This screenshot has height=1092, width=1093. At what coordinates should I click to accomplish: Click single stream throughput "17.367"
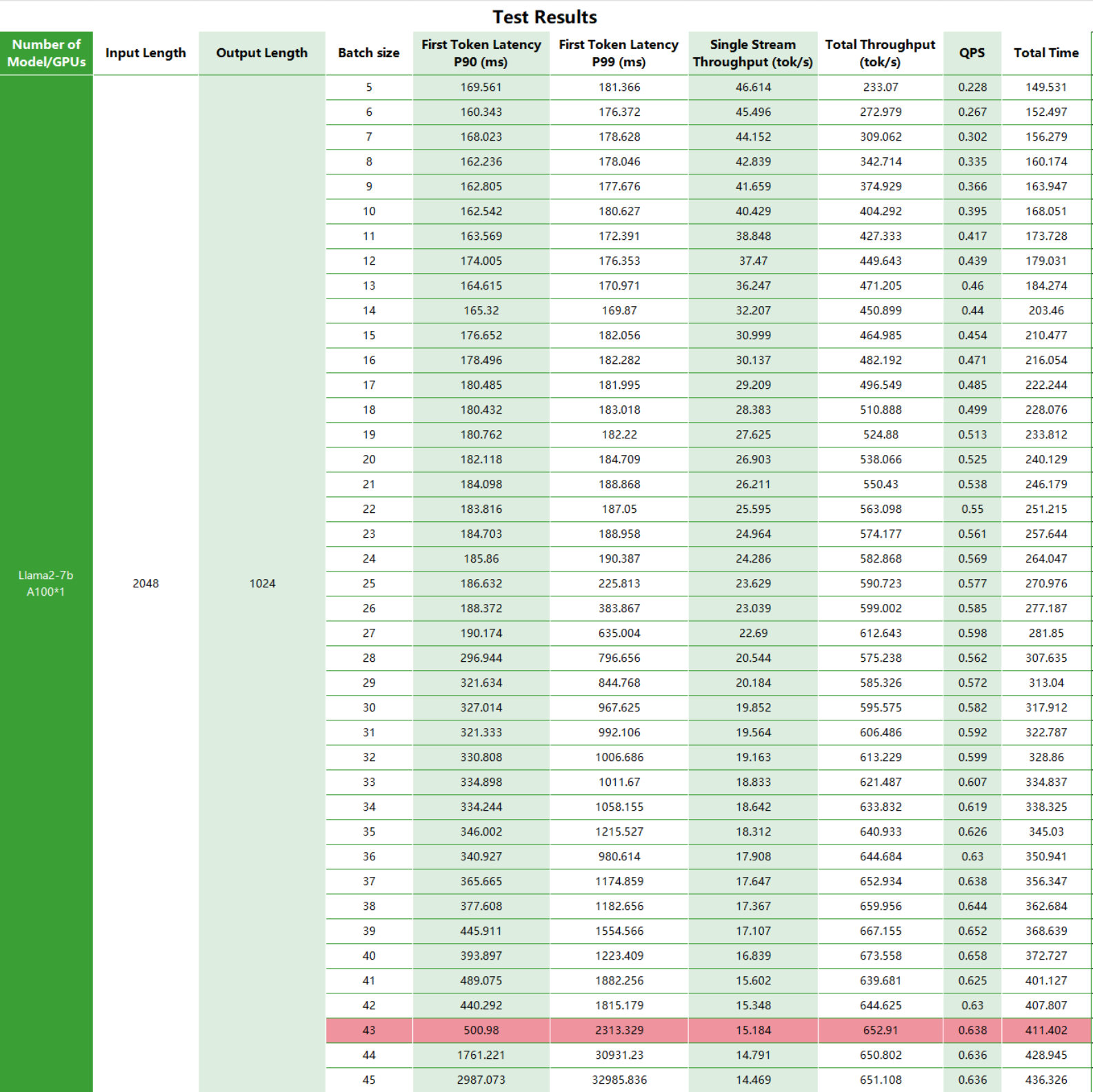coord(753,907)
